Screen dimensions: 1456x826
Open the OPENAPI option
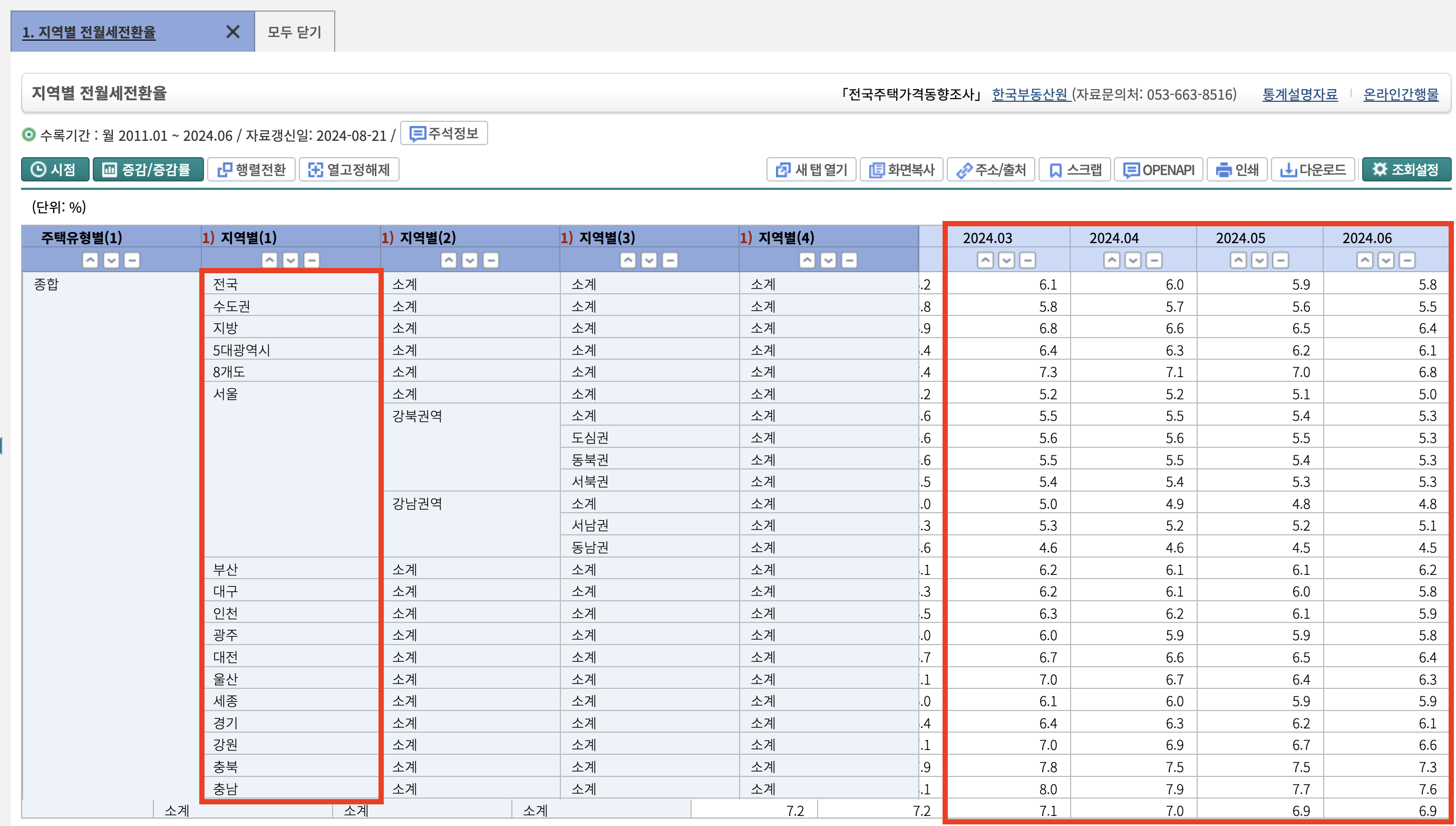coord(1158,170)
